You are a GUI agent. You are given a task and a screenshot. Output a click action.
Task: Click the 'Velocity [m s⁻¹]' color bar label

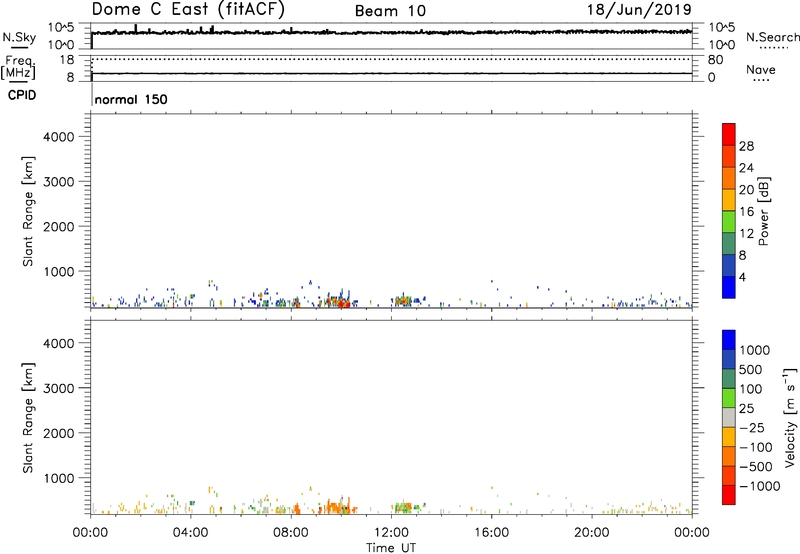click(790, 417)
